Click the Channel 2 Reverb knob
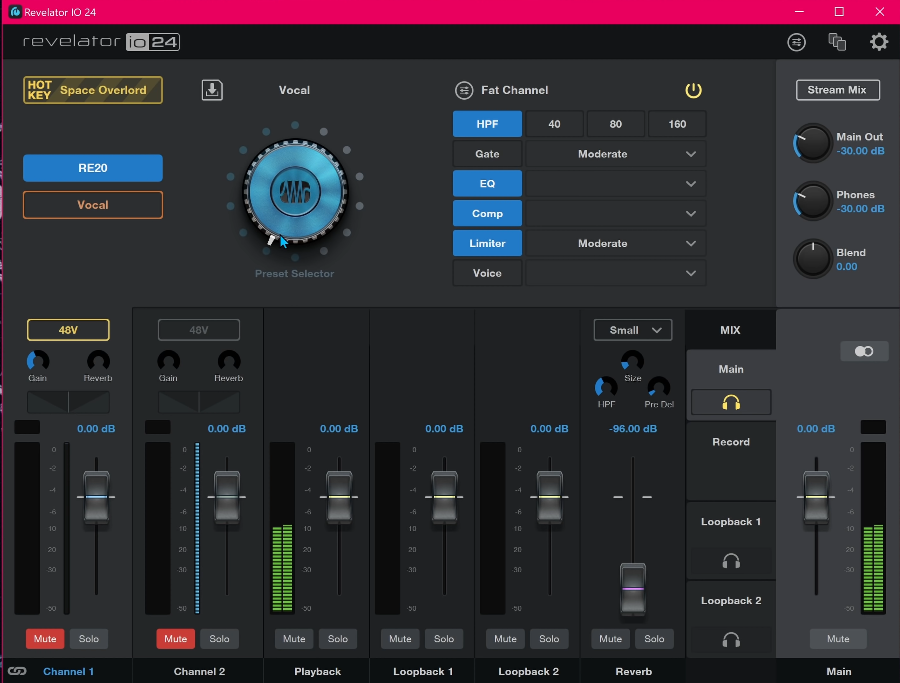 coord(229,361)
